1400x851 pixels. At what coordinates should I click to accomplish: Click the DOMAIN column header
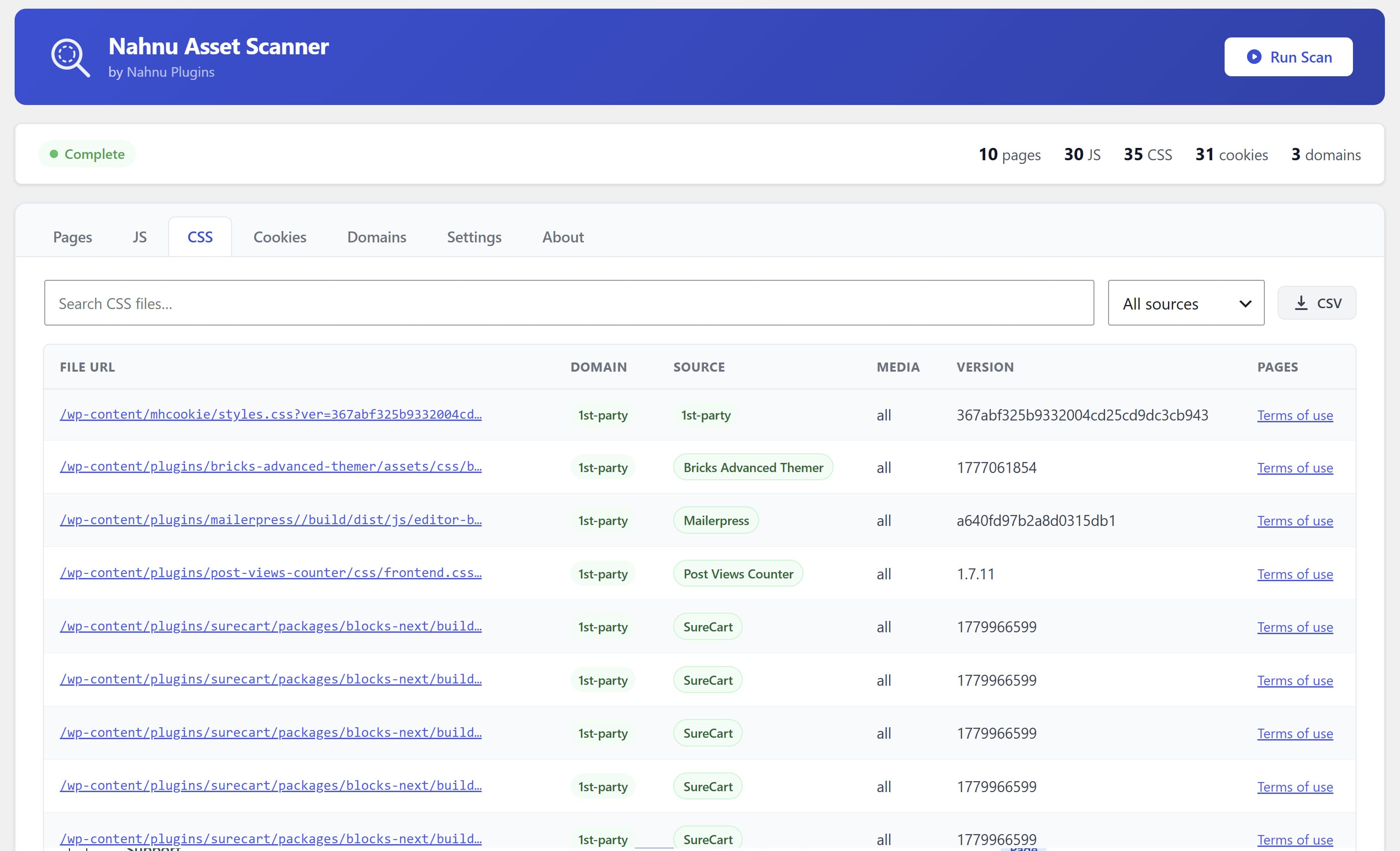[598, 367]
